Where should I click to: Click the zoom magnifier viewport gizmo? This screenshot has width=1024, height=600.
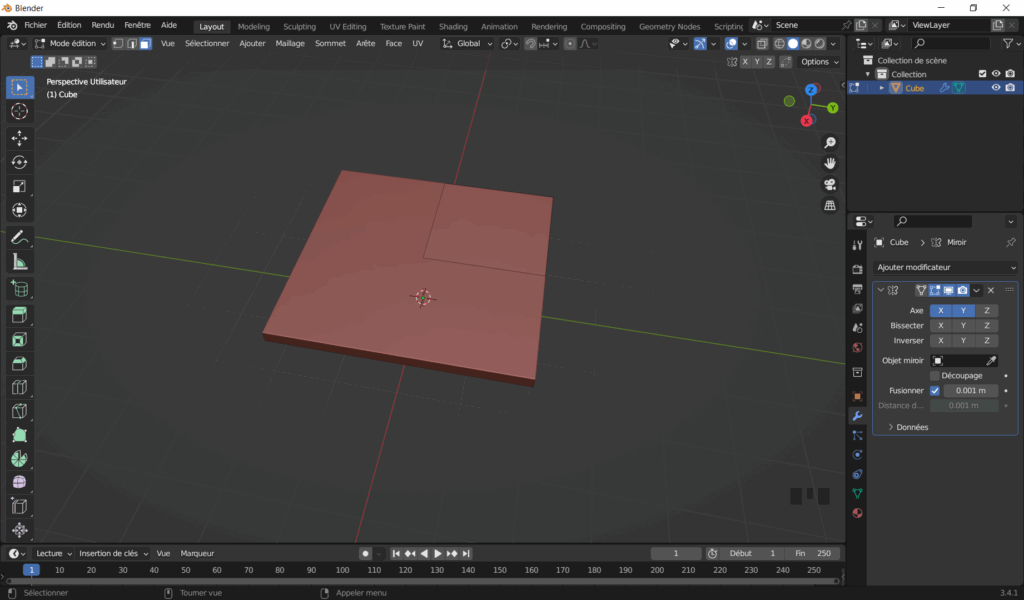pos(830,142)
